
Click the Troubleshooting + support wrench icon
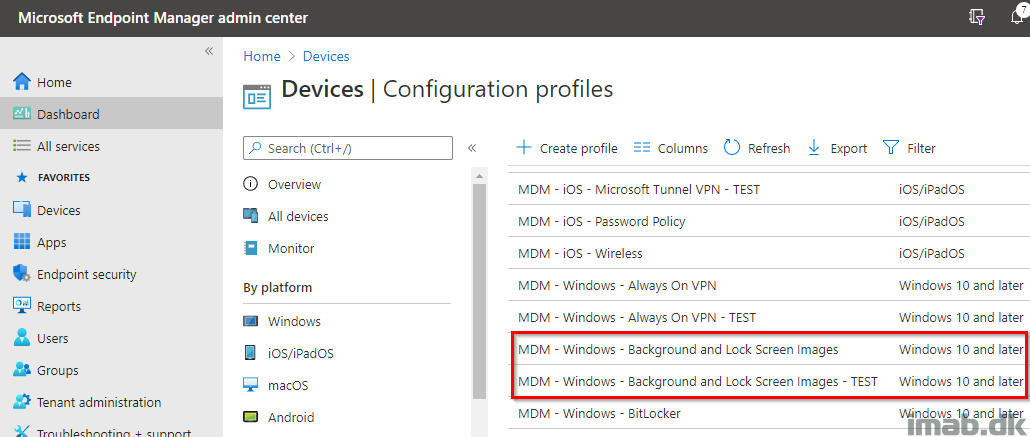[x=22, y=432]
